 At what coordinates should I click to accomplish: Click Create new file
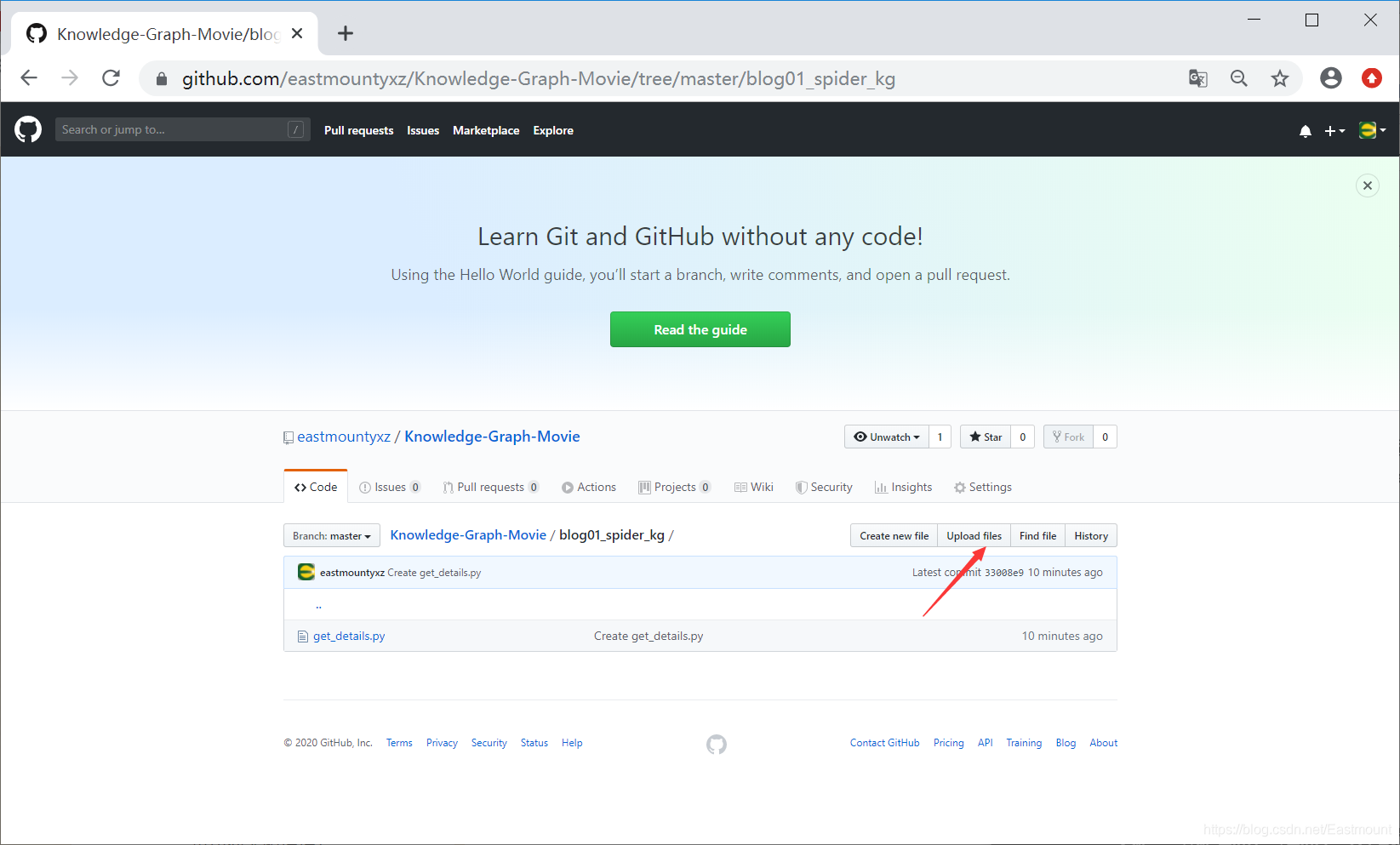tap(894, 535)
